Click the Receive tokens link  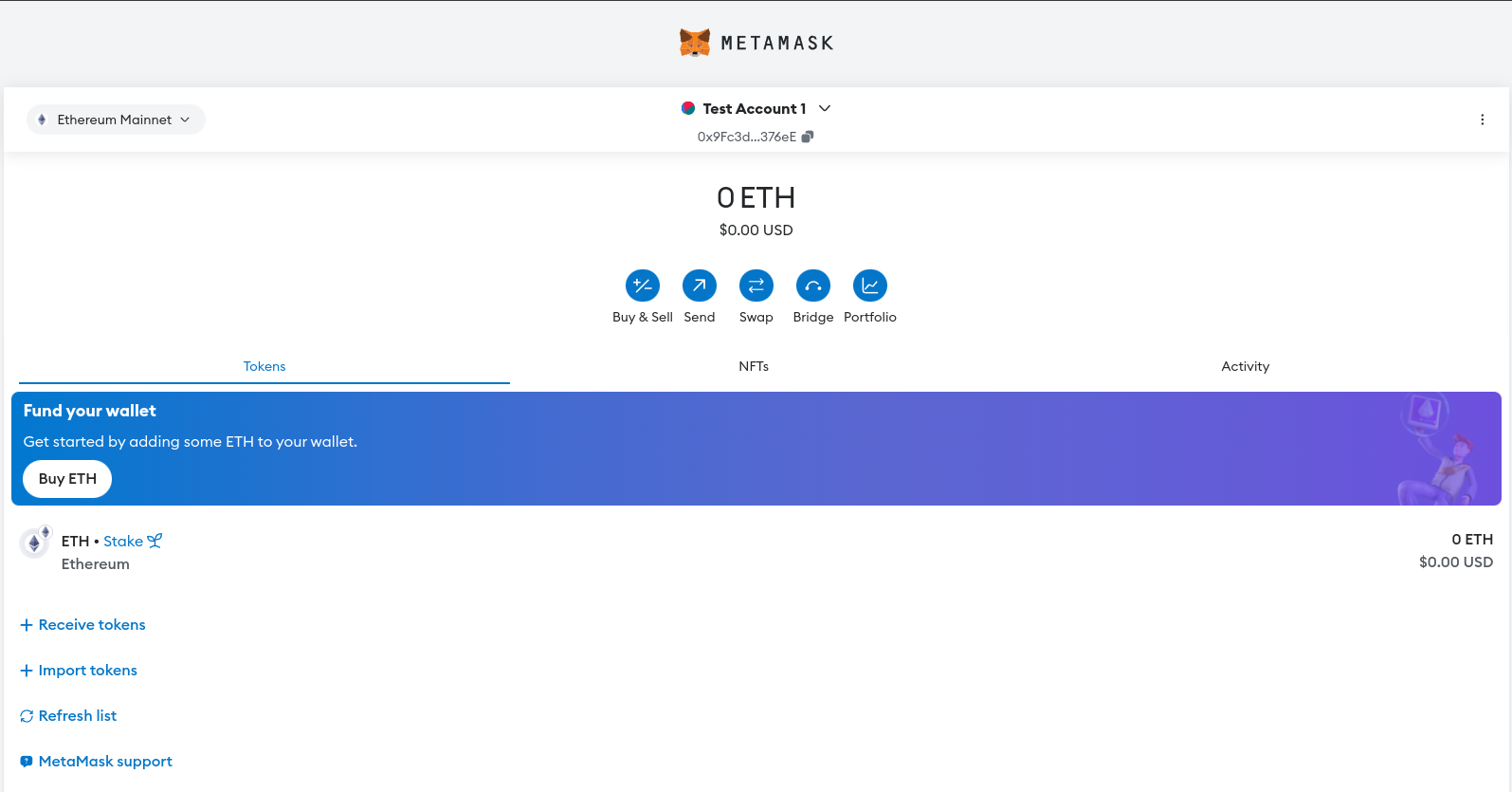91,625
